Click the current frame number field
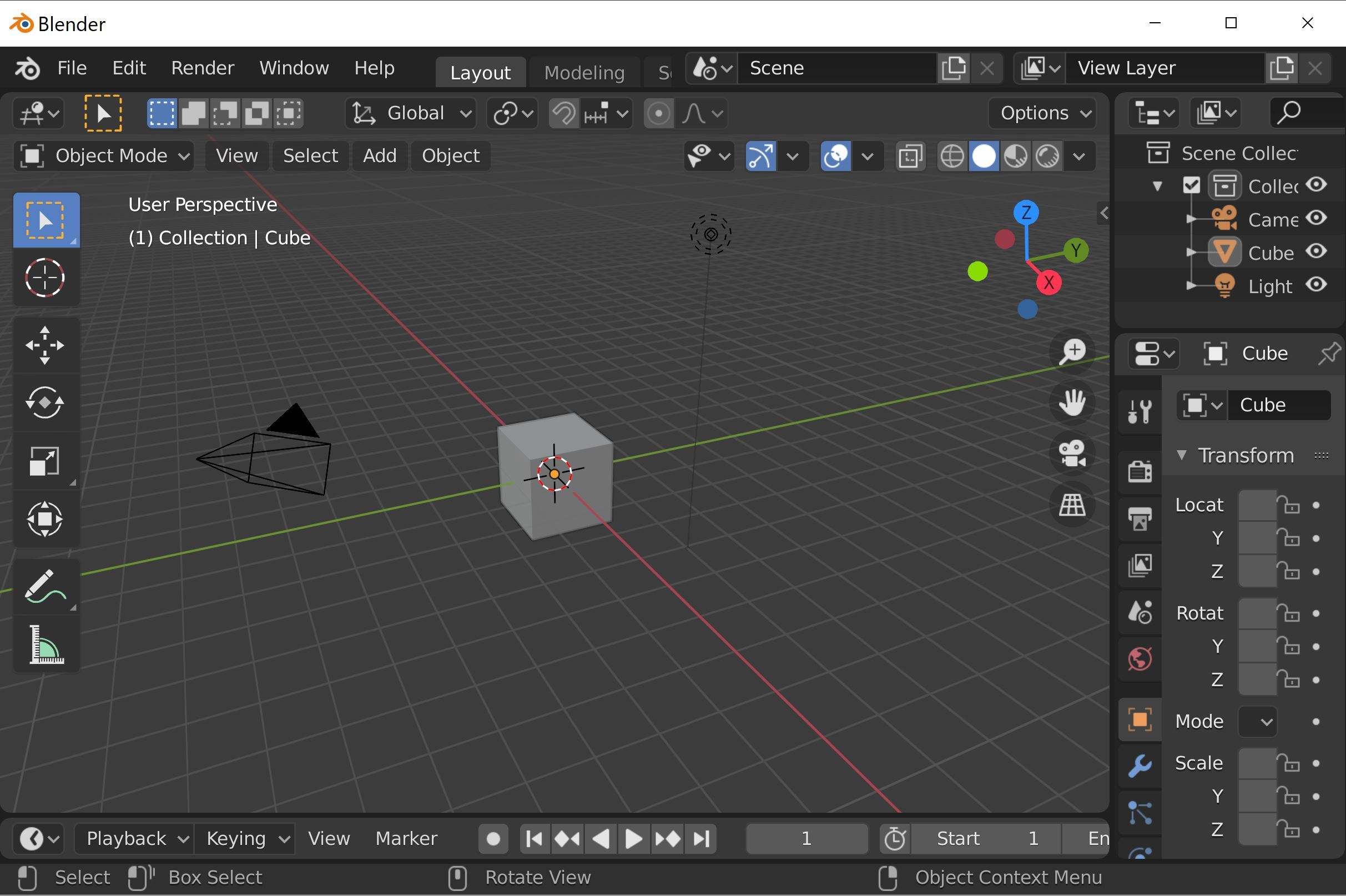This screenshot has height=896, width=1346. (806, 839)
